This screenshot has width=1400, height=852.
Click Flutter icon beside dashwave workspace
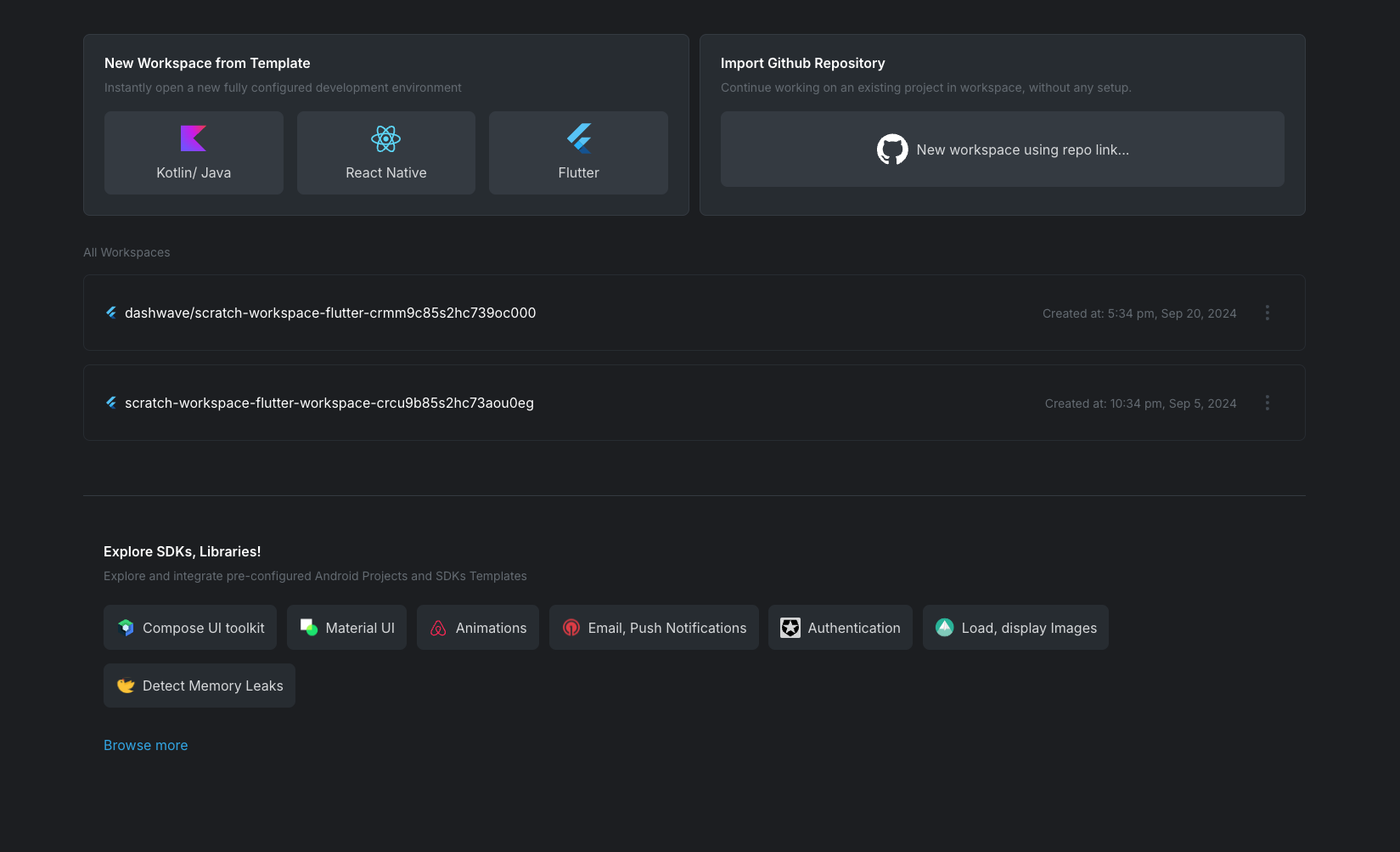(111, 313)
